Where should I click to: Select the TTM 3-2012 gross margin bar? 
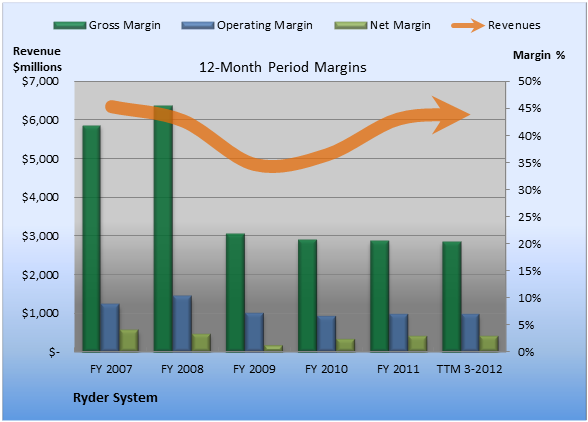pos(452,296)
